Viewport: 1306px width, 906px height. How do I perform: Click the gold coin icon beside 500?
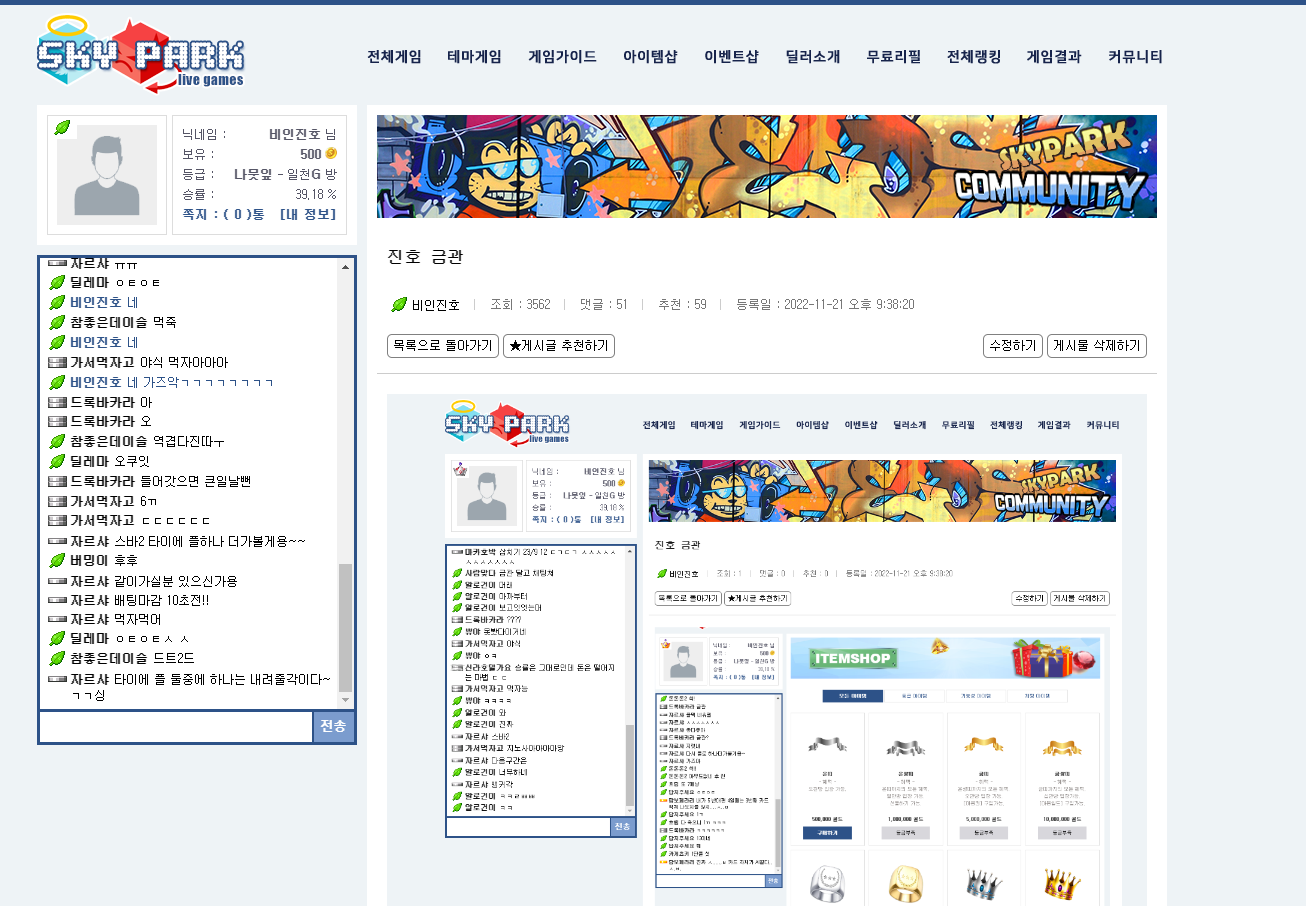pos(331,154)
